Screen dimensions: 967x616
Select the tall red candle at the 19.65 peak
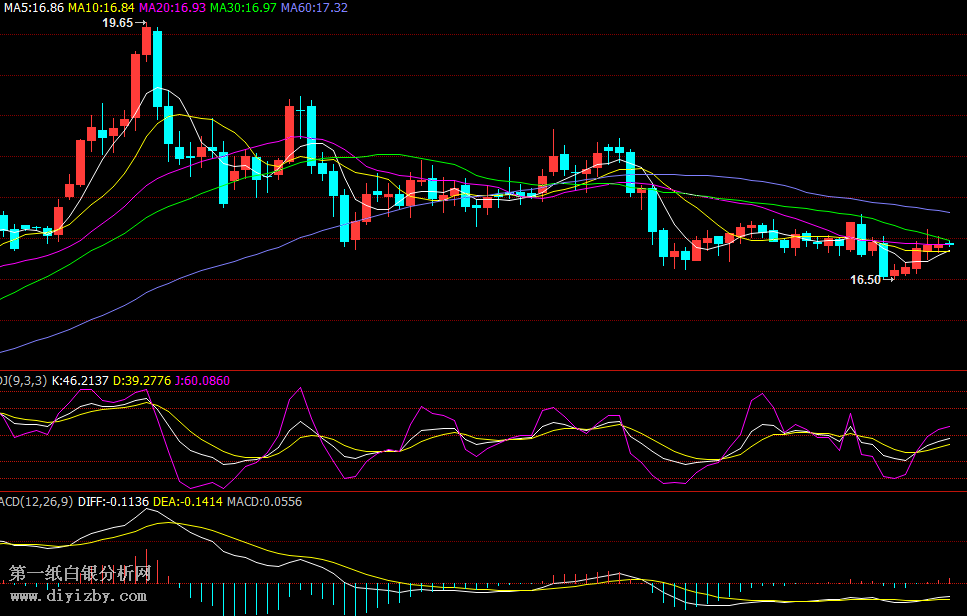[146, 42]
